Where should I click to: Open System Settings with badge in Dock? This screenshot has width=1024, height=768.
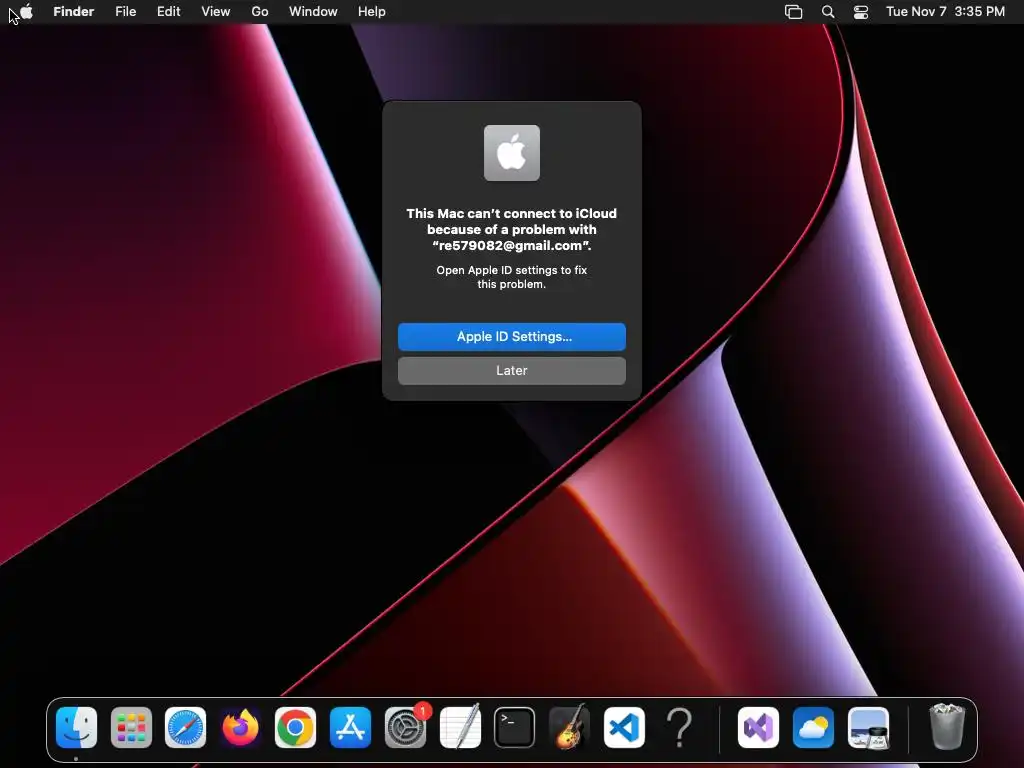(405, 727)
